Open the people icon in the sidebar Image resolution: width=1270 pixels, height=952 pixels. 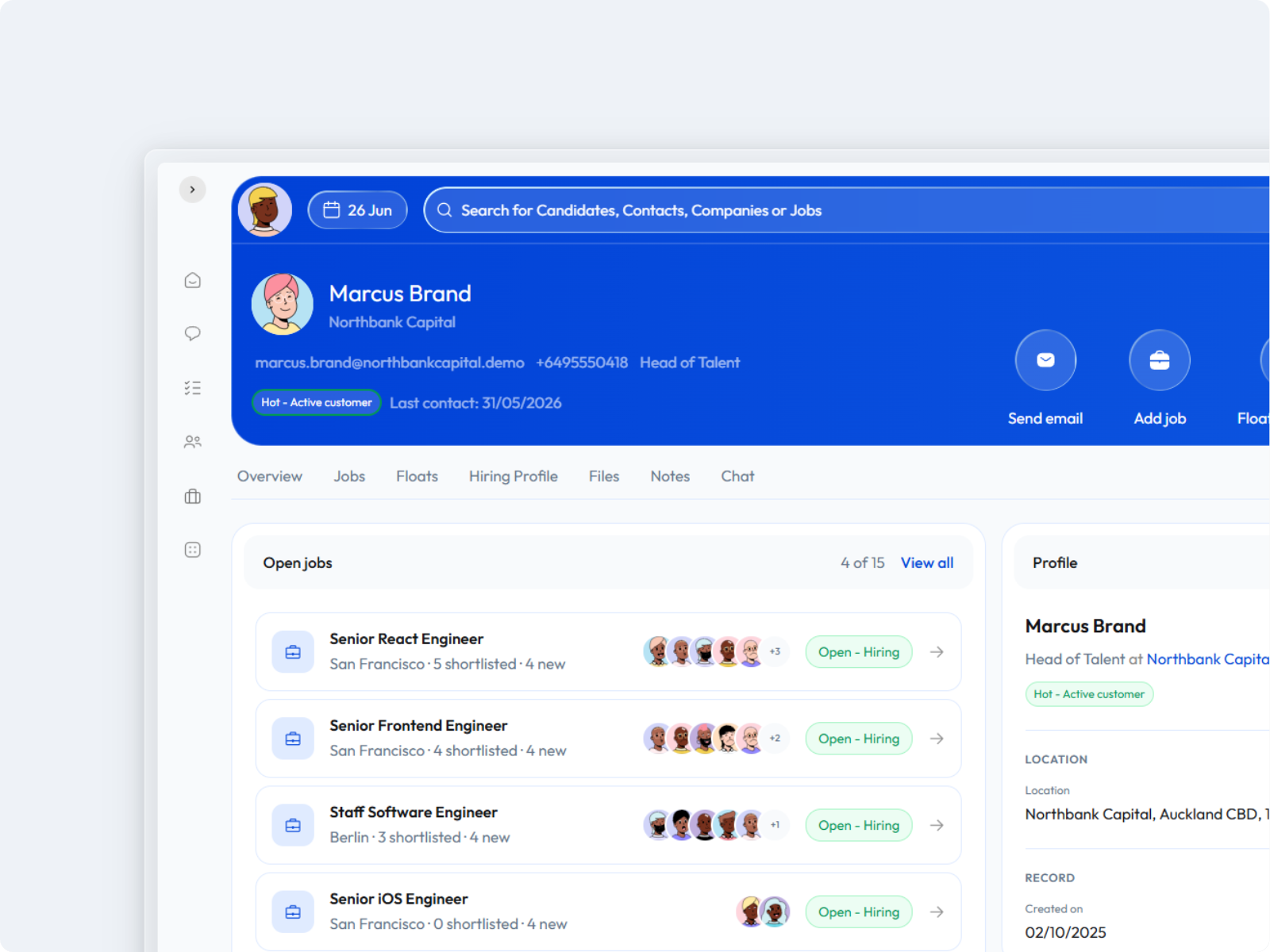point(192,442)
